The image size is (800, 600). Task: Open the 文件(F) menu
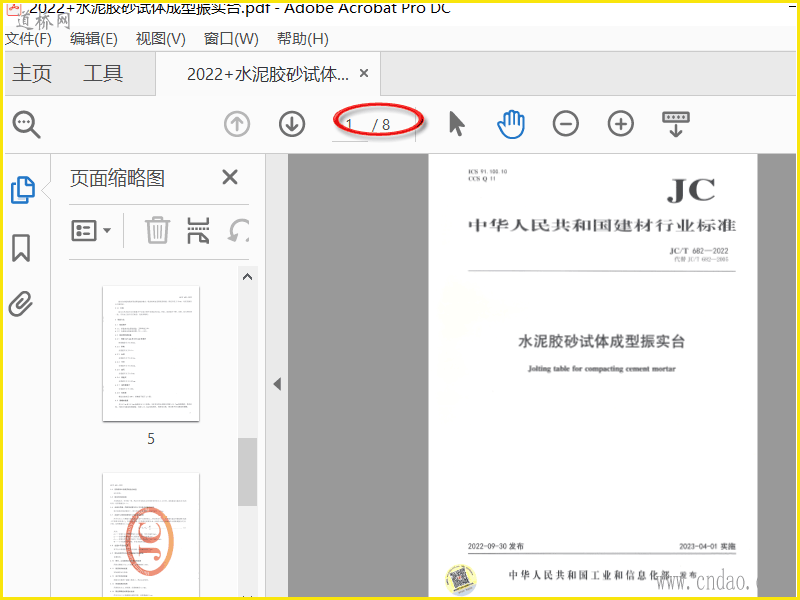(x=29, y=39)
